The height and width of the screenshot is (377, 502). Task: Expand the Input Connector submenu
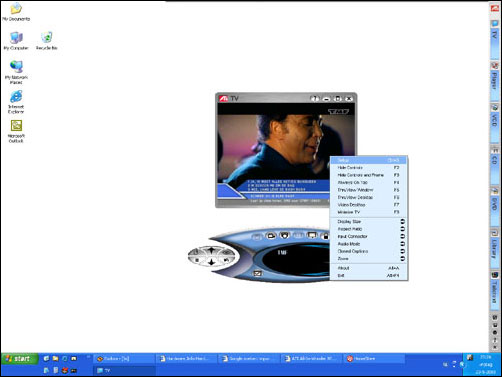point(369,236)
